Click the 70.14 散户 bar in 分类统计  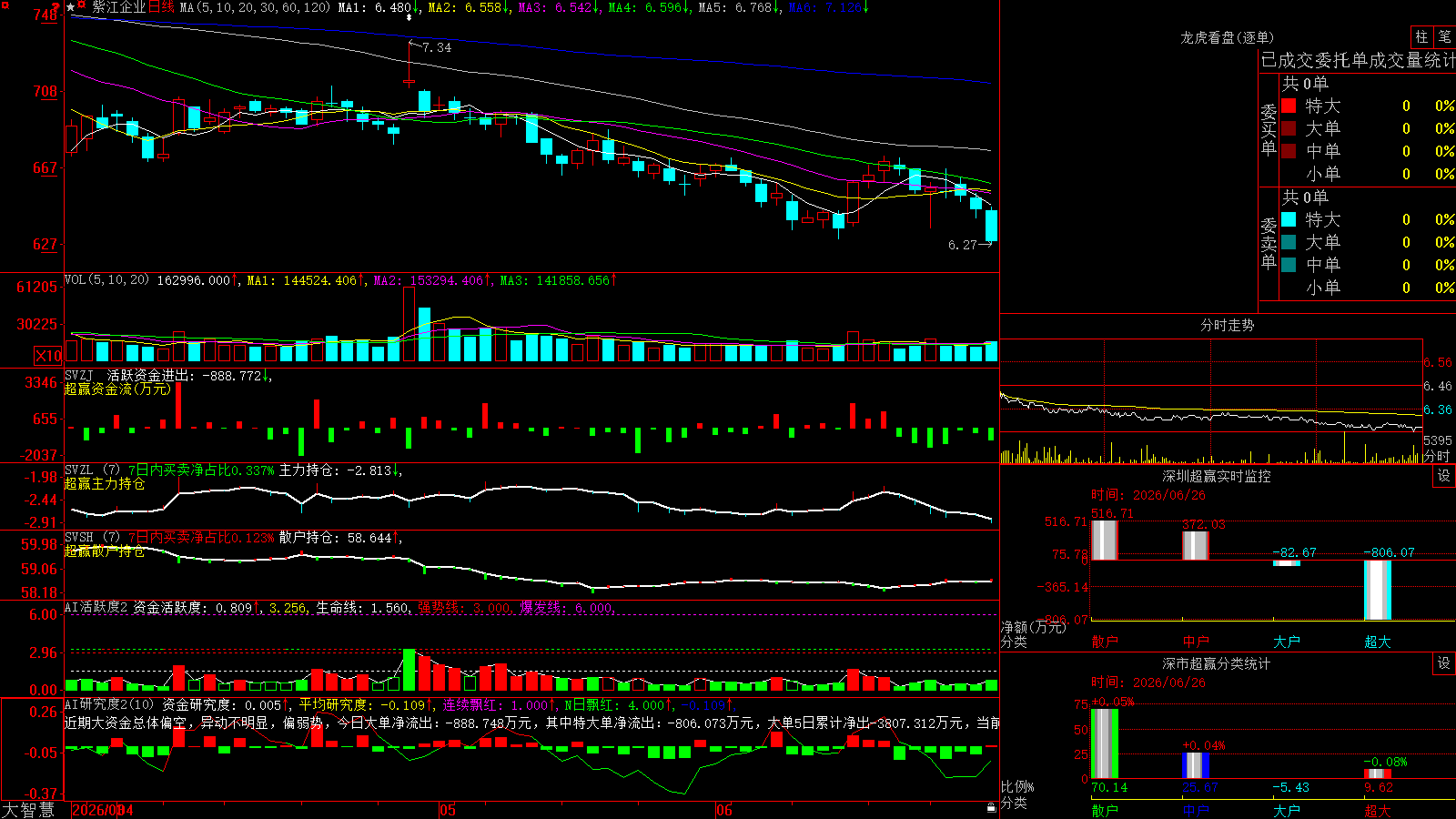1105,743
